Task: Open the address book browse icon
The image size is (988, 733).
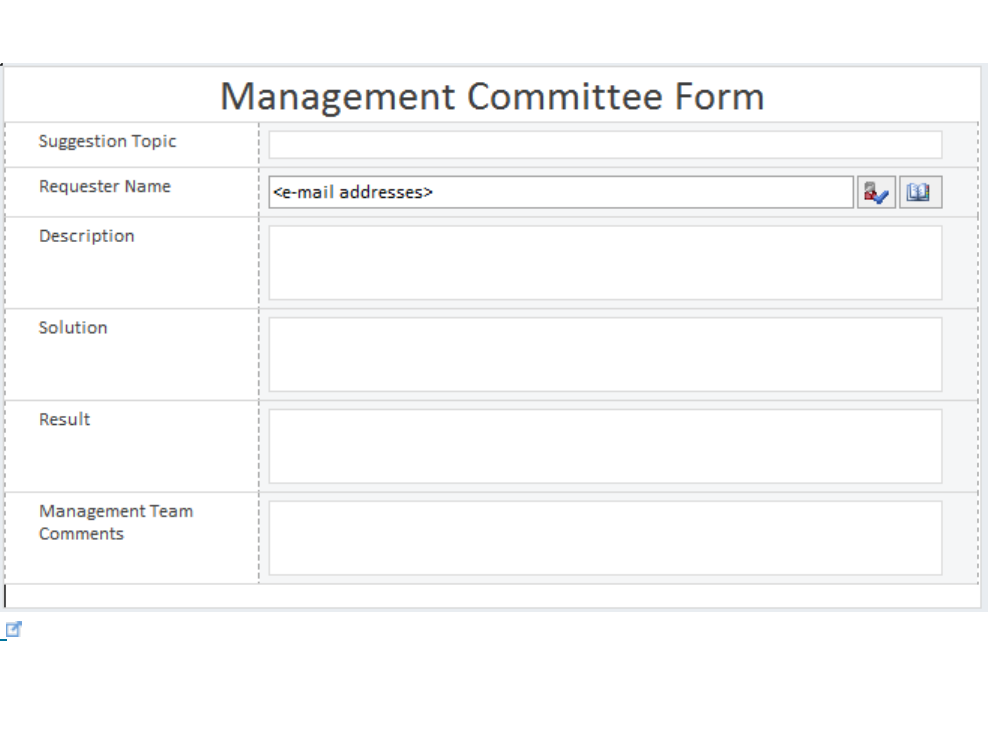Action: tap(920, 193)
